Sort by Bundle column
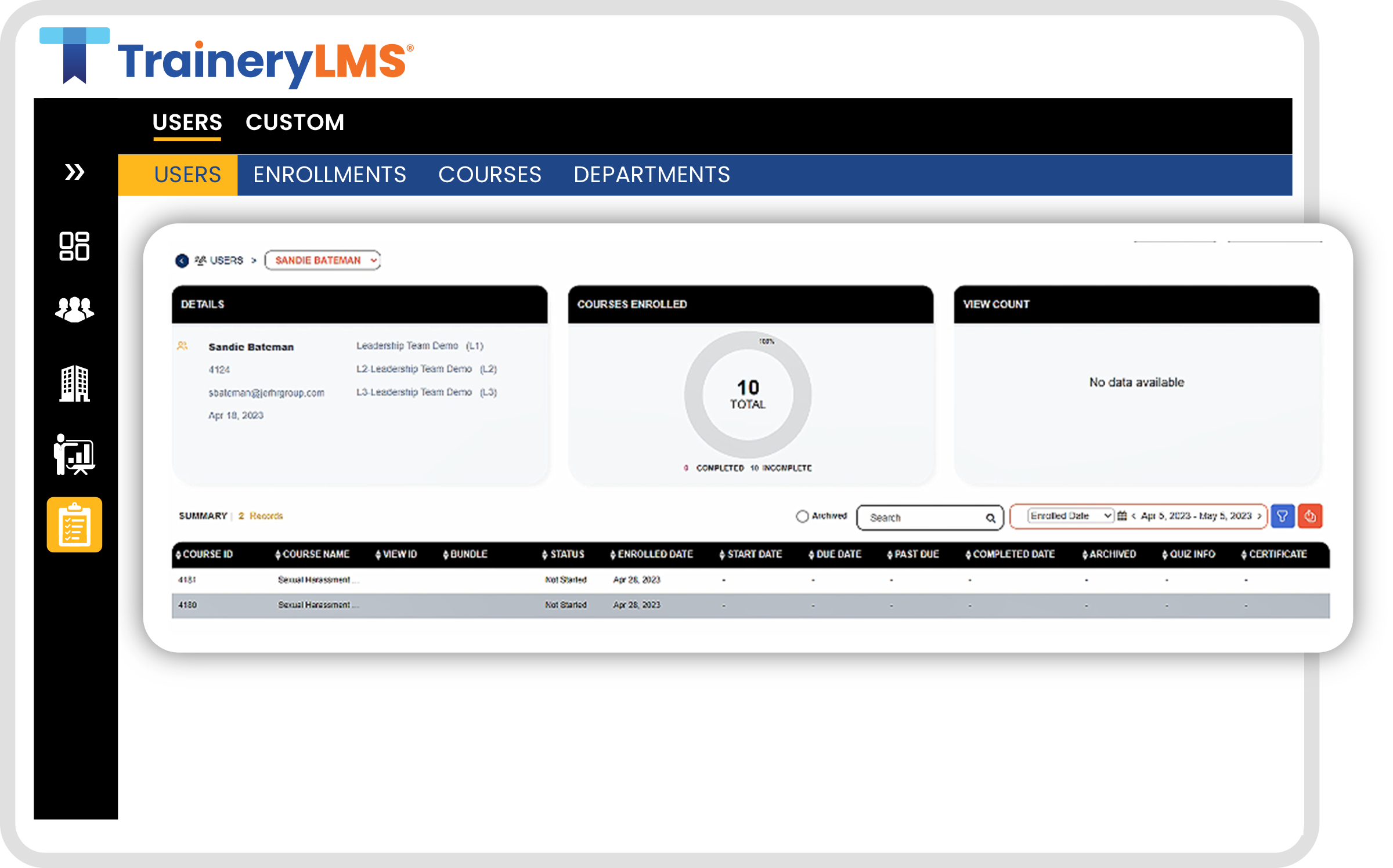This screenshot has height=868, width=1393. (465, 554)
